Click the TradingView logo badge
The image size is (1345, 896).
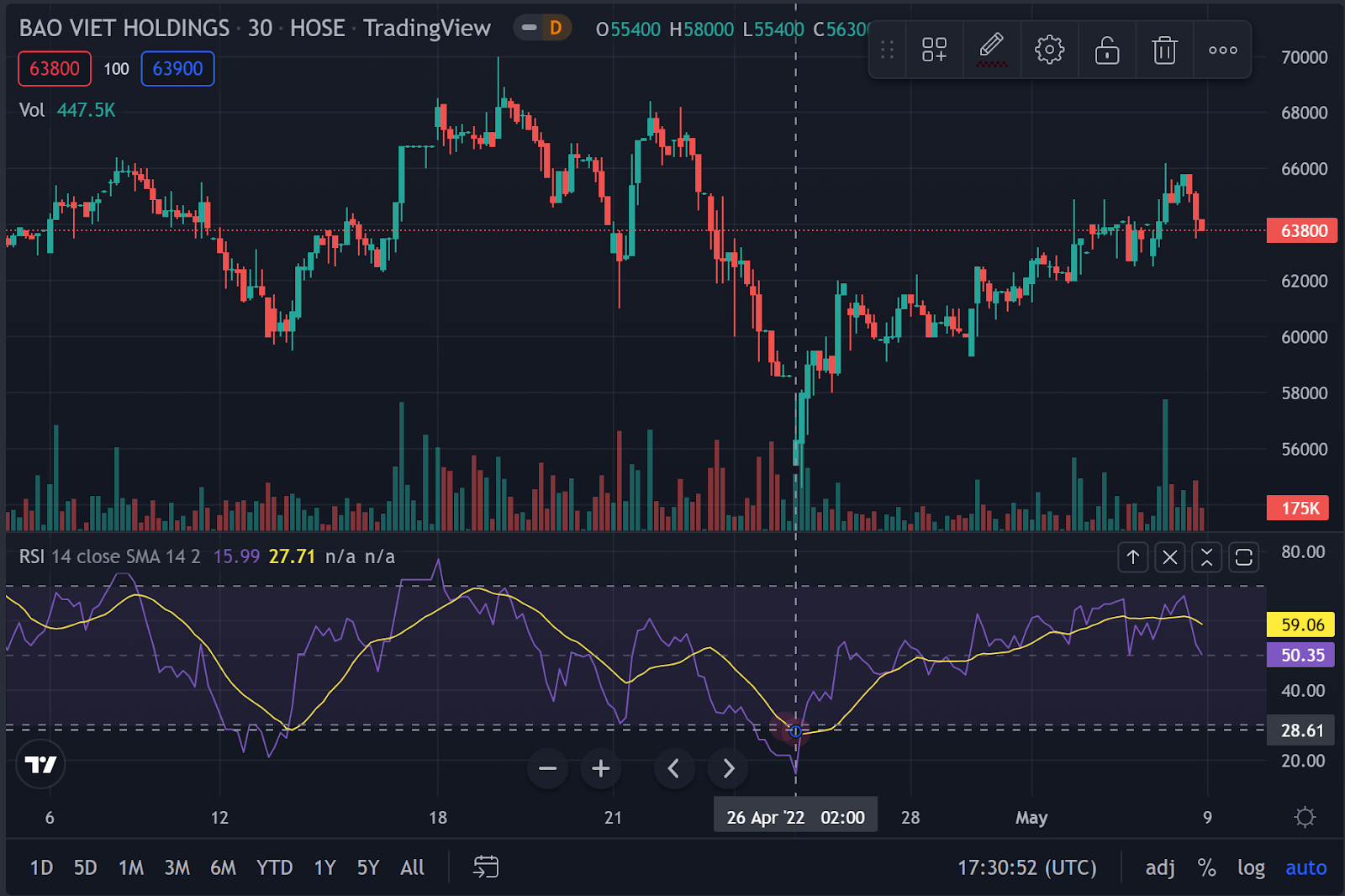(40, 764)
